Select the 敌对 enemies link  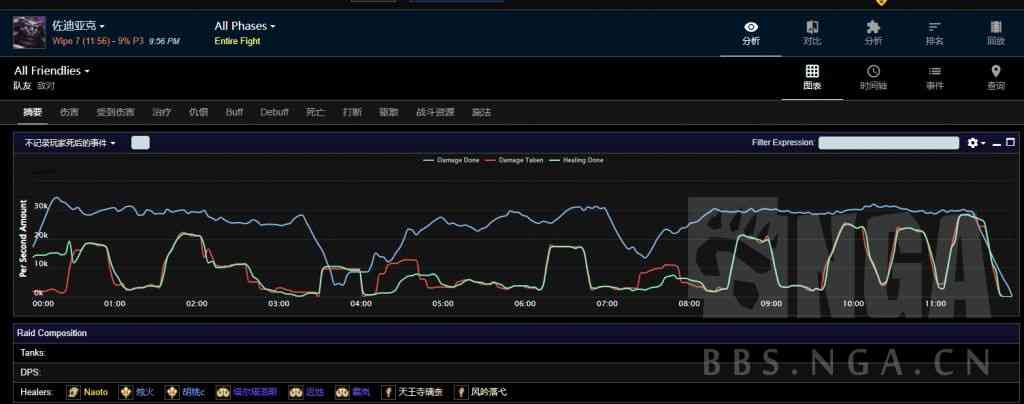pos(46,85)
